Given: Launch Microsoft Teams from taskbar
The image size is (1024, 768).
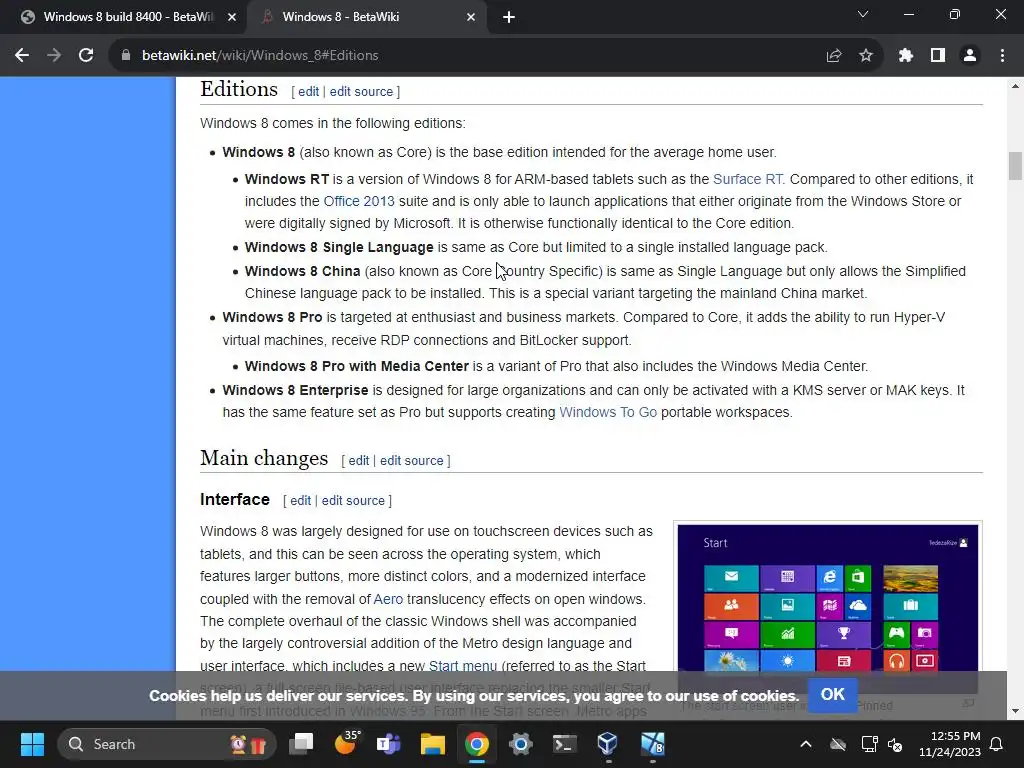Looking at the screenshot, I should coord(389,744).
